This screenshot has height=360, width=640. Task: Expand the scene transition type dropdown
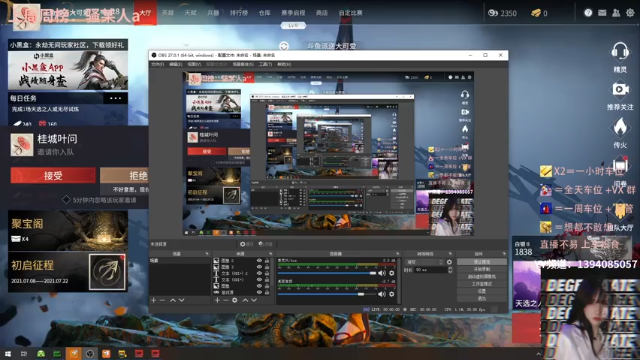(x=424, y=262)
